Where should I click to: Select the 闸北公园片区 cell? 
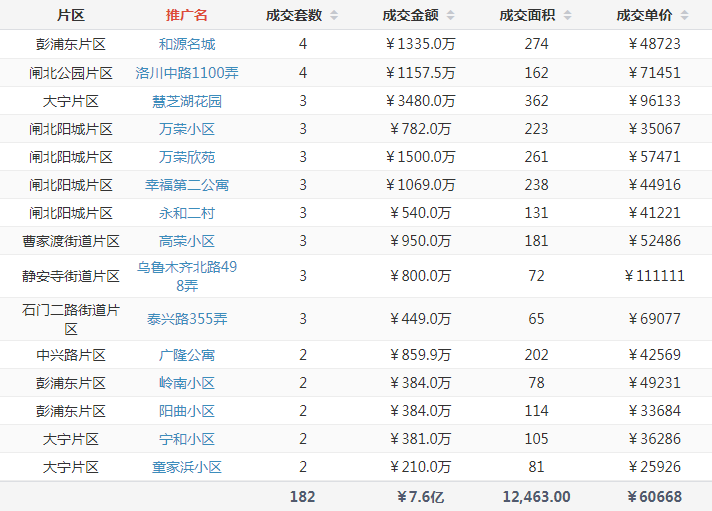click(x=71, y=73)
